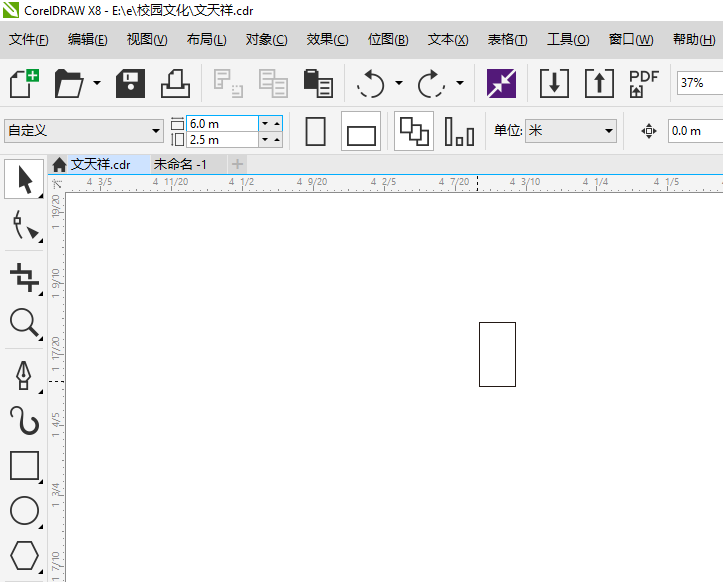
Task: Select the Shape tool
Action: coord(24,226)
